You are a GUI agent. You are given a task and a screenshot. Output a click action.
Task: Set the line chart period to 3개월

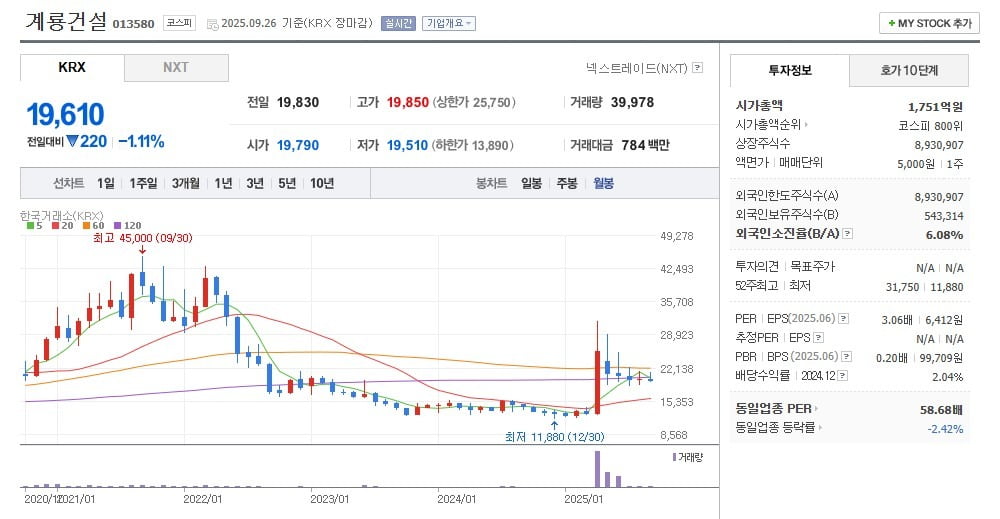(187, 183)
